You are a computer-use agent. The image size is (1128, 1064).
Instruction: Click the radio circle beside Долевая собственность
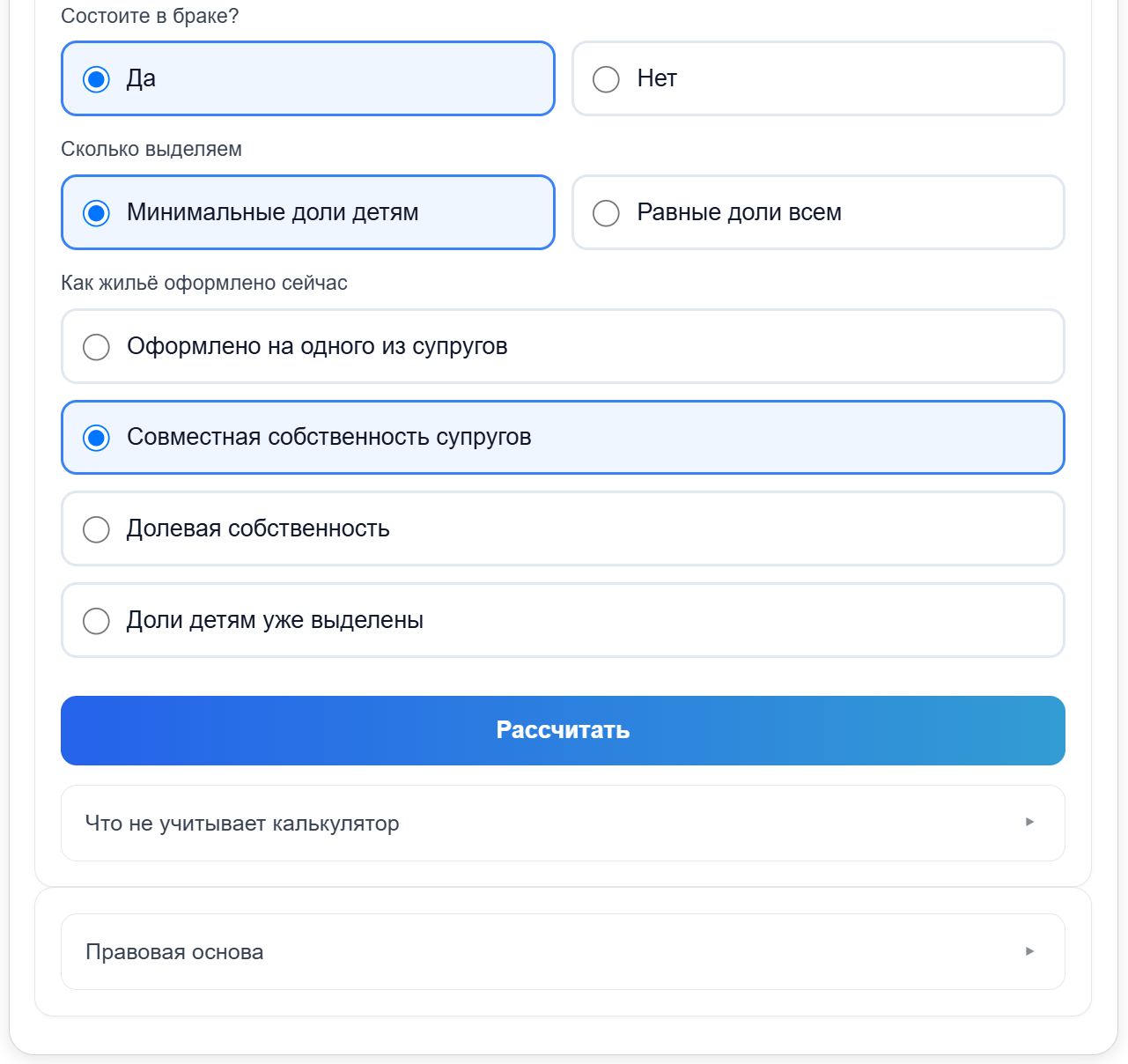[x=96, y=529]
